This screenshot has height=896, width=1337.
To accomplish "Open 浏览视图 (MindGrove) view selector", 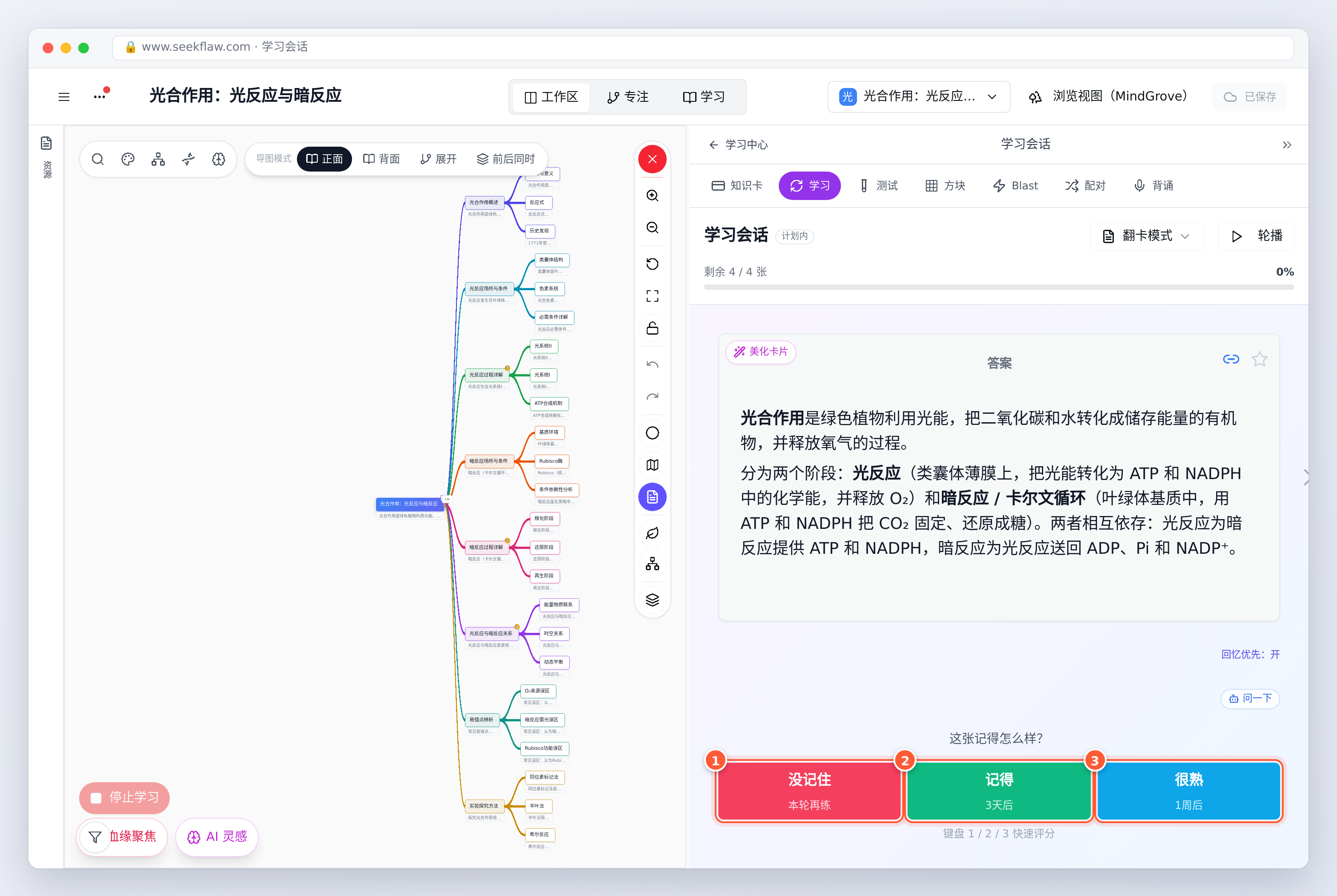I will click(1108, 96).
